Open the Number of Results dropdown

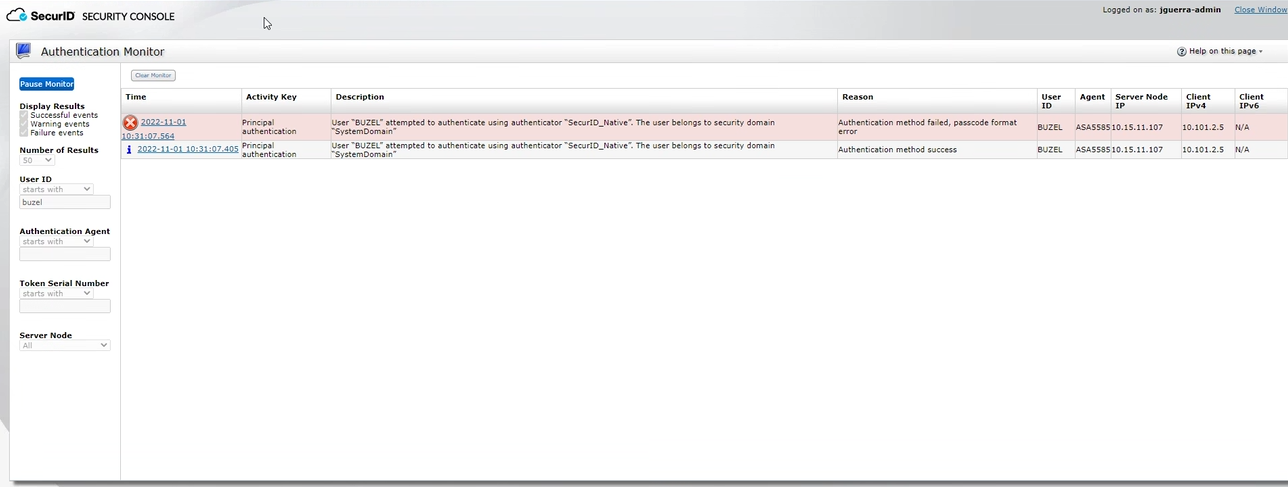(37, 160)
